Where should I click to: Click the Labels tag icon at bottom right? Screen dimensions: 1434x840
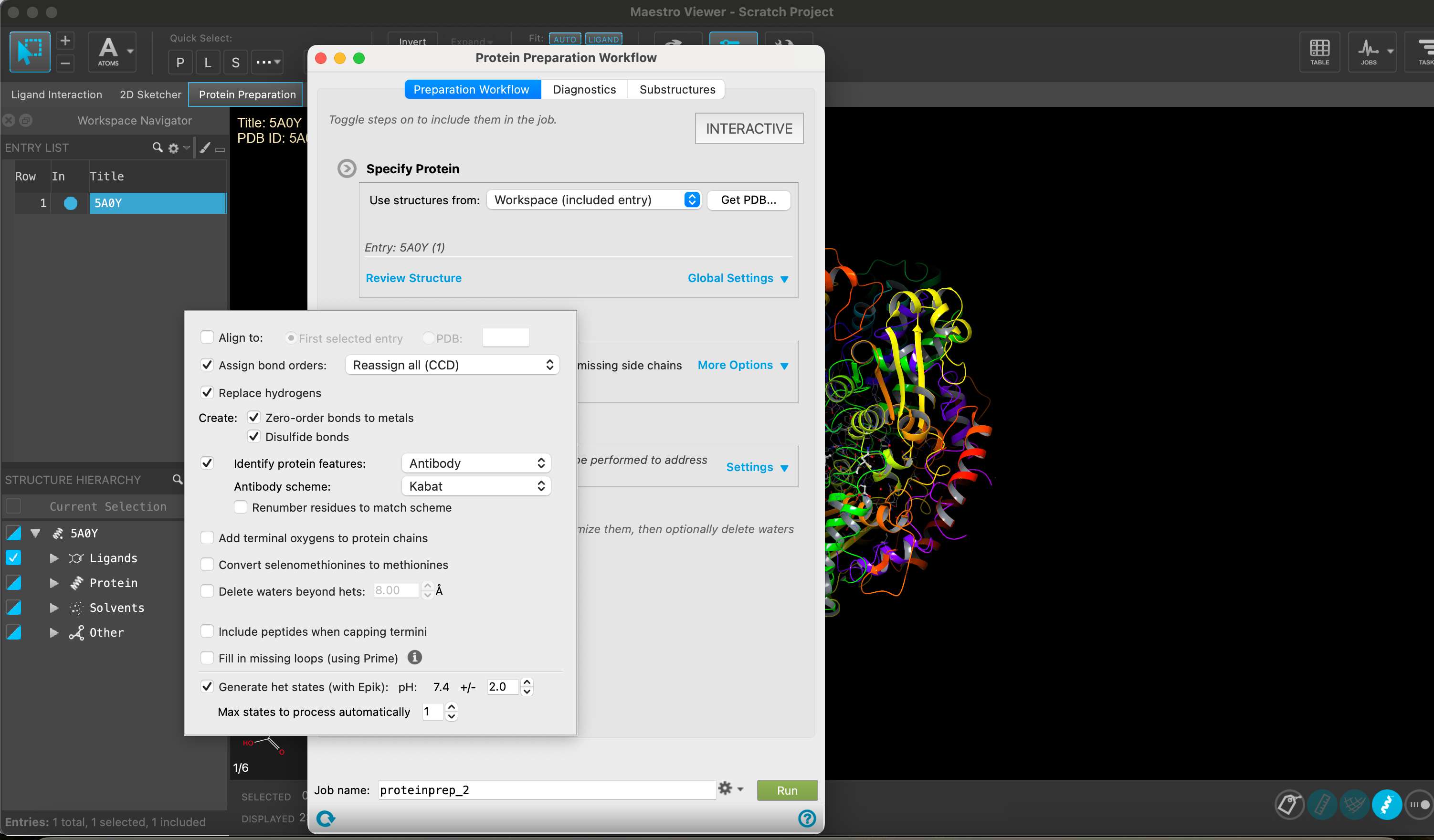click(x=1289, y=805)
